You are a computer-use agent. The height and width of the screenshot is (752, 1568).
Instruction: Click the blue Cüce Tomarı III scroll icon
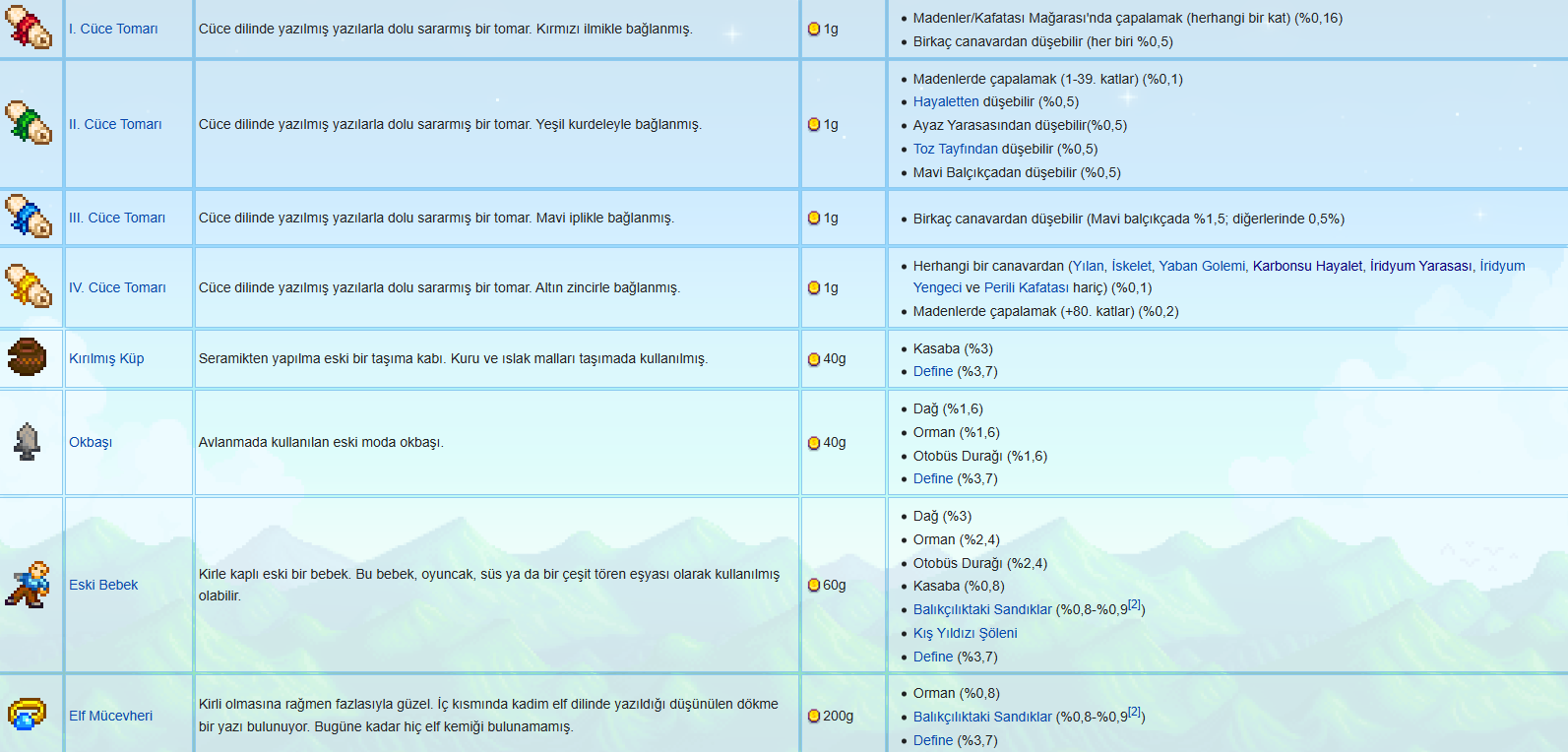(x=29, y=216)
